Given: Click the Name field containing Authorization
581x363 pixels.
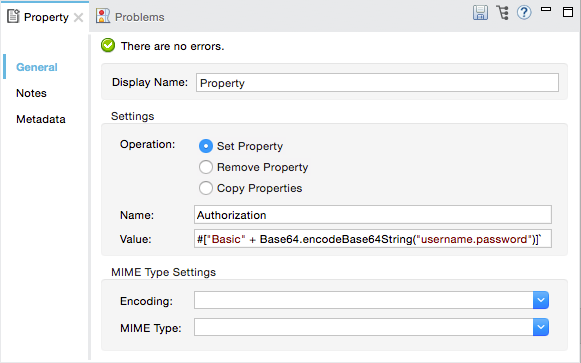Looking at the screenshot, I should coord(373,214).
